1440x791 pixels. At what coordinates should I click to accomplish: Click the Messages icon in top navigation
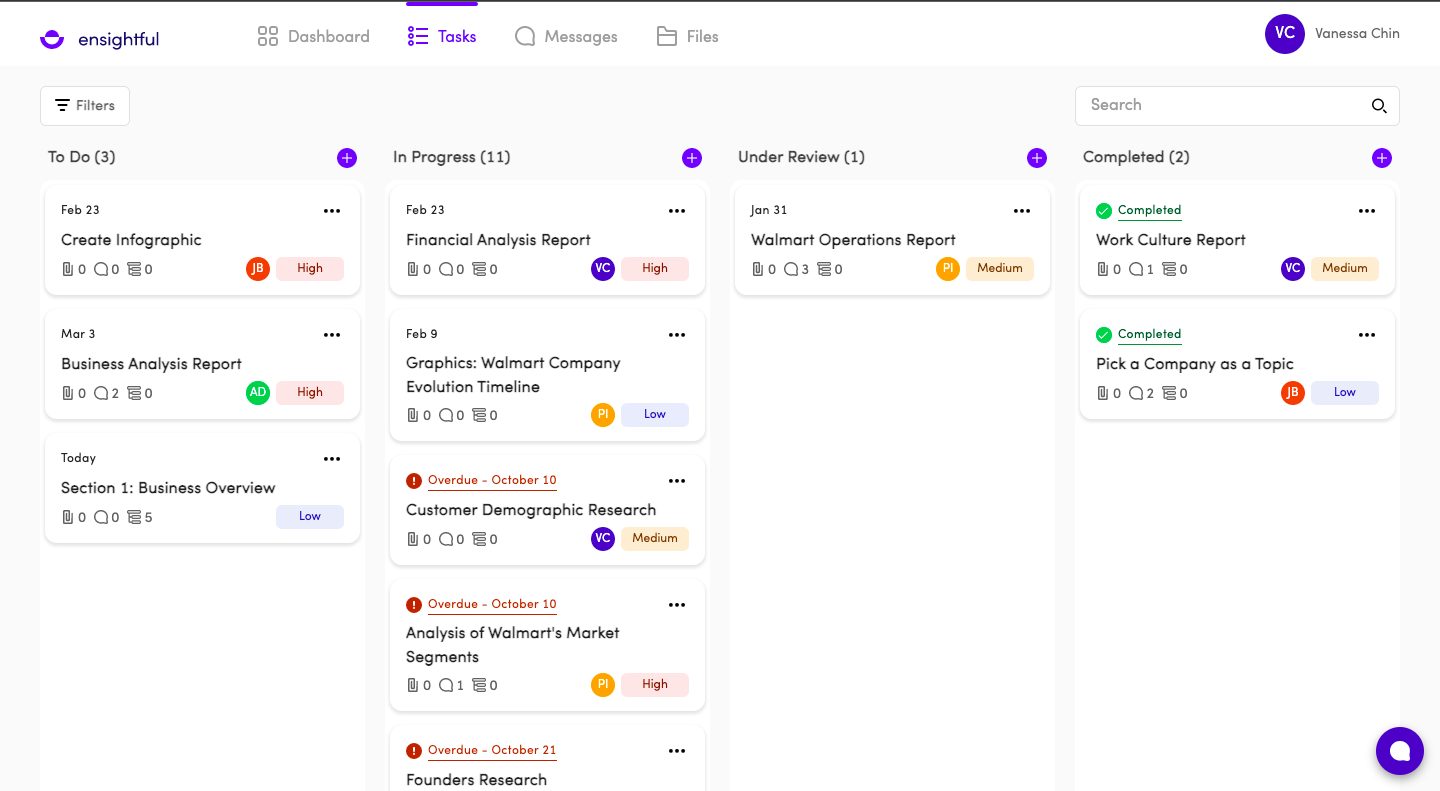[x=525, y=36]
